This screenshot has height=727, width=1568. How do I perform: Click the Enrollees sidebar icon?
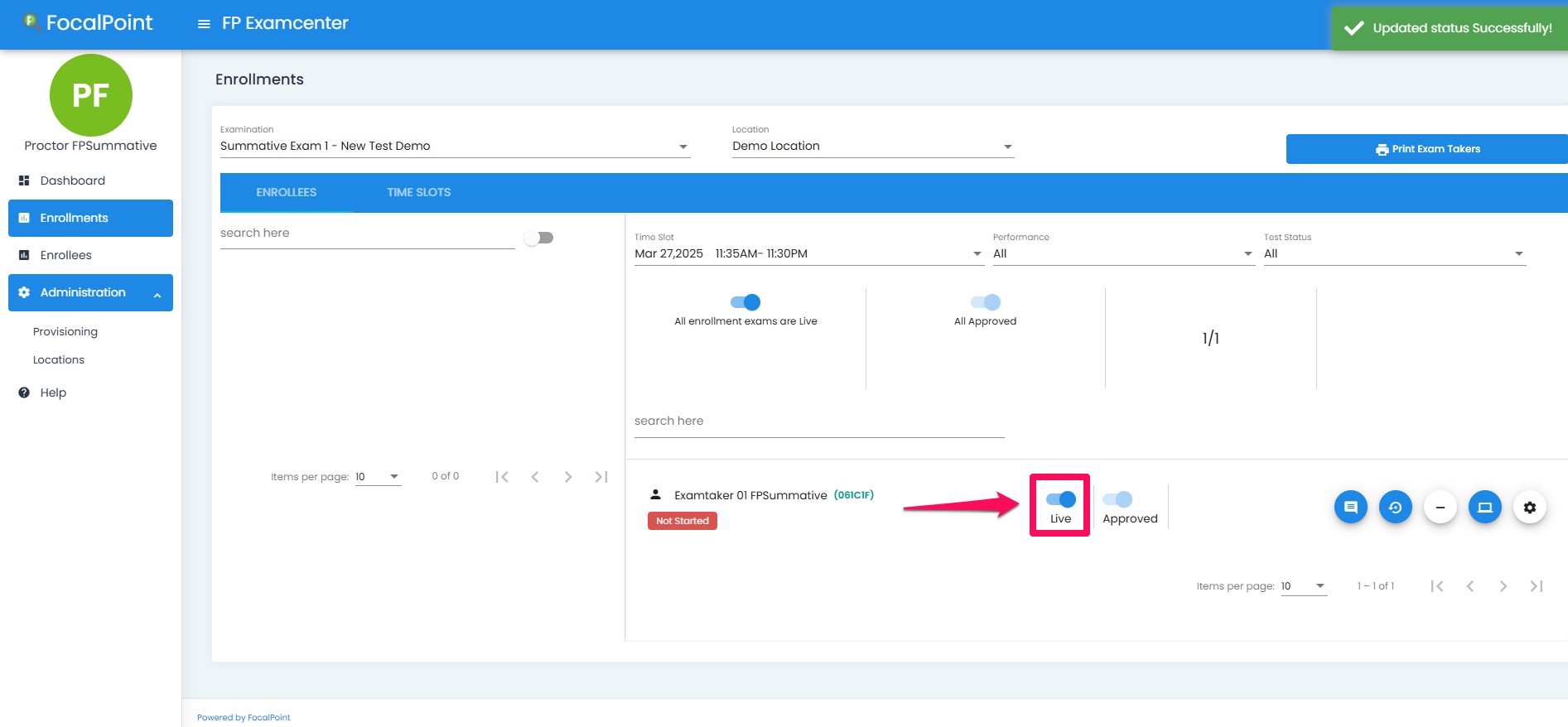point(24,255)
